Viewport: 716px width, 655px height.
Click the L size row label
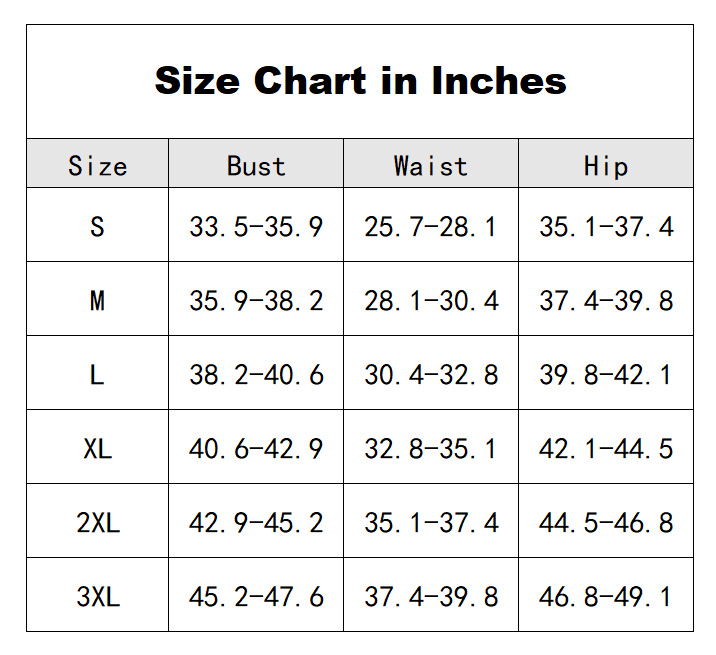point(98,373)
